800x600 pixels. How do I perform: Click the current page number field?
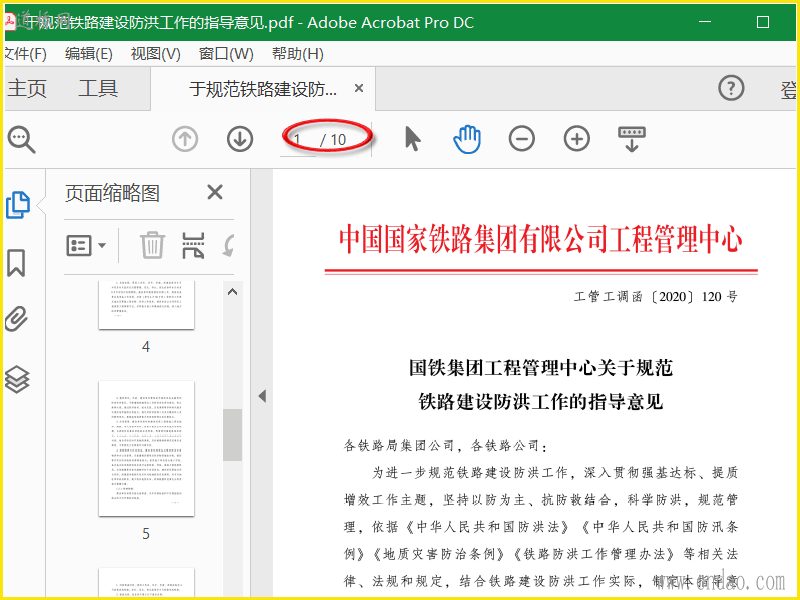coord(298,140)
